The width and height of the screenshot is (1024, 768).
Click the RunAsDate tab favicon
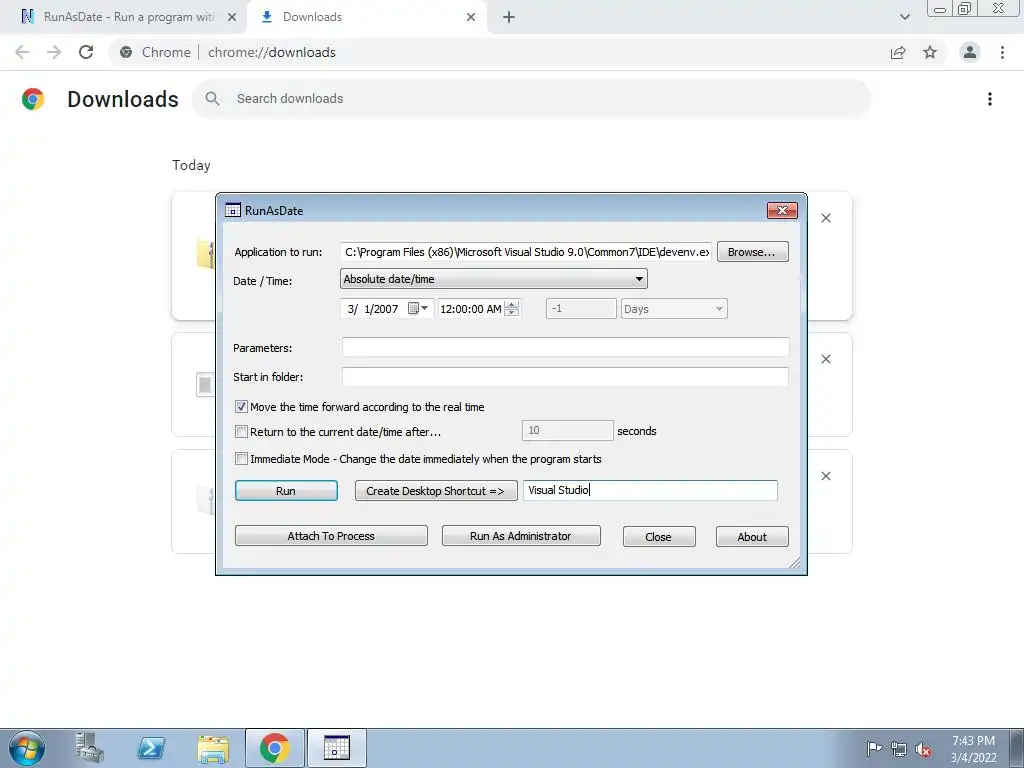pos(27,17)
